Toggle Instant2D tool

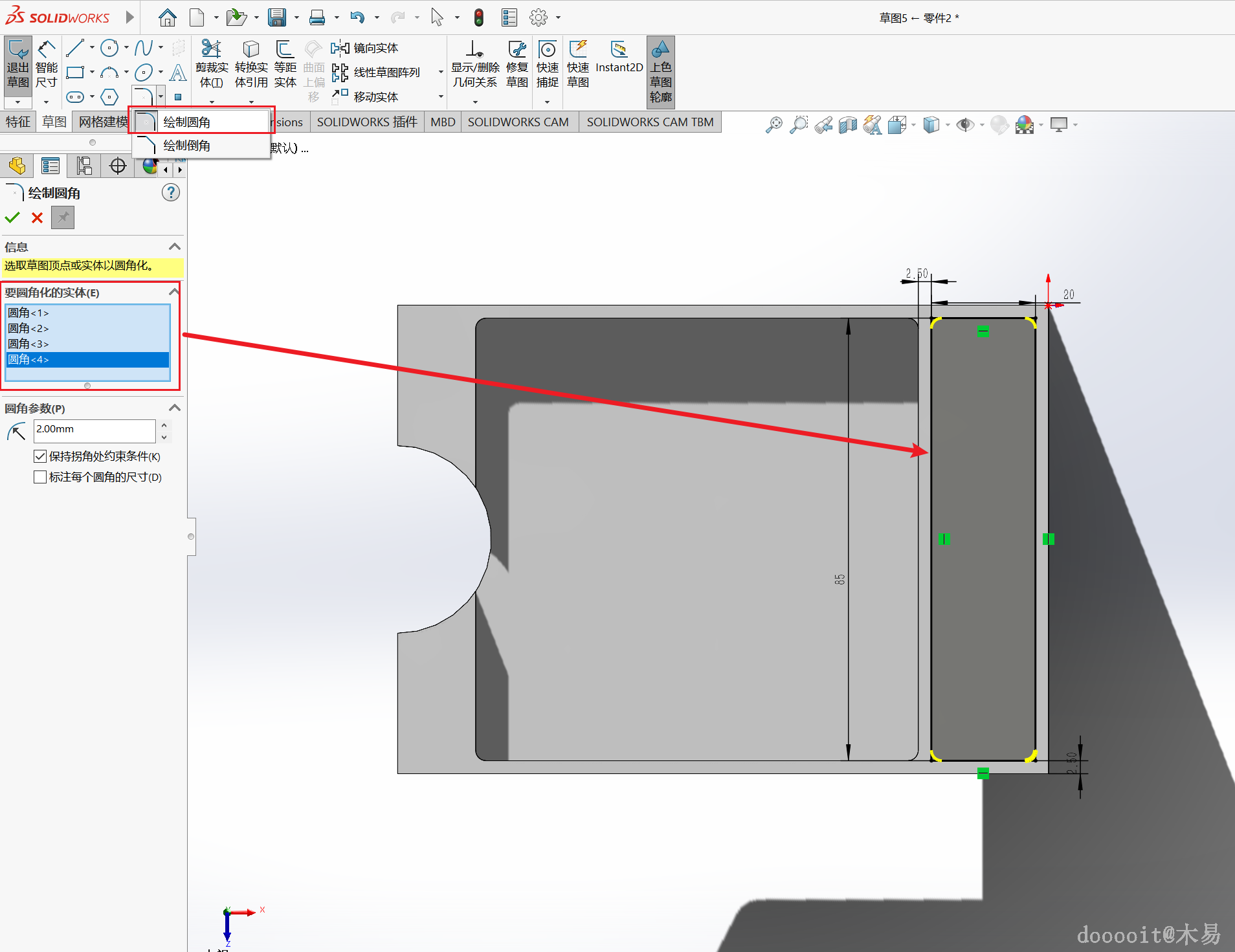click(x=619, y=57)
